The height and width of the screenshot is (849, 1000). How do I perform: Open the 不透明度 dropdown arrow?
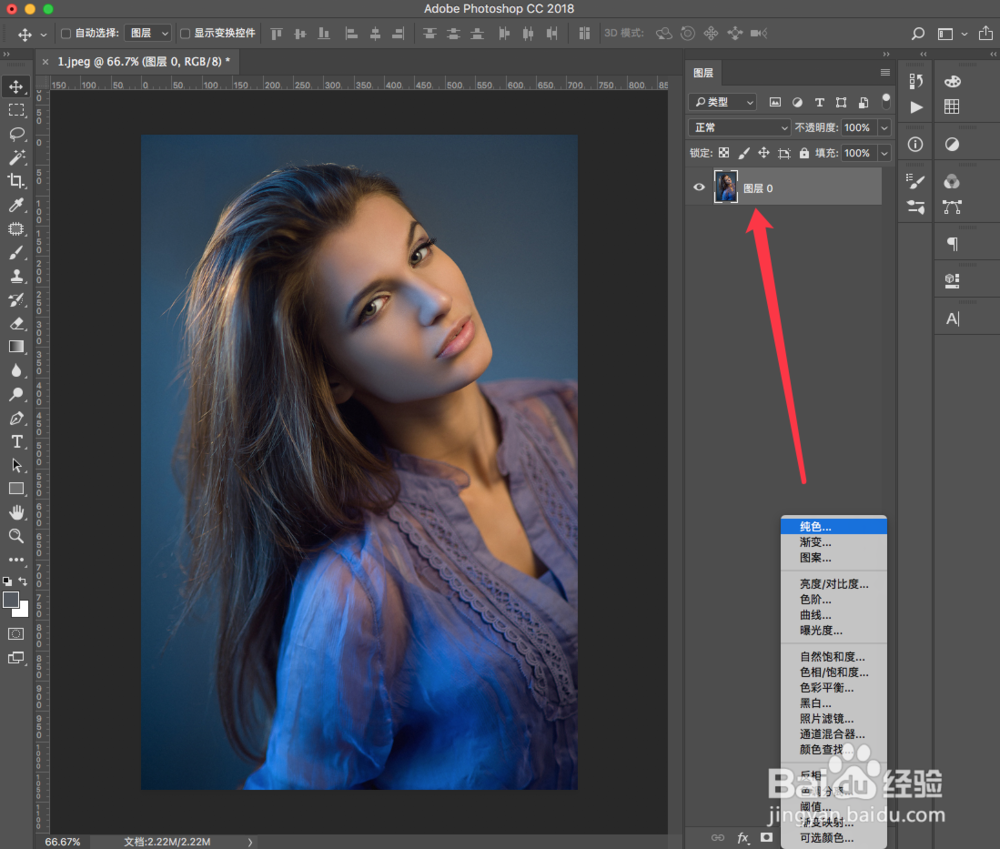point(883,127)
